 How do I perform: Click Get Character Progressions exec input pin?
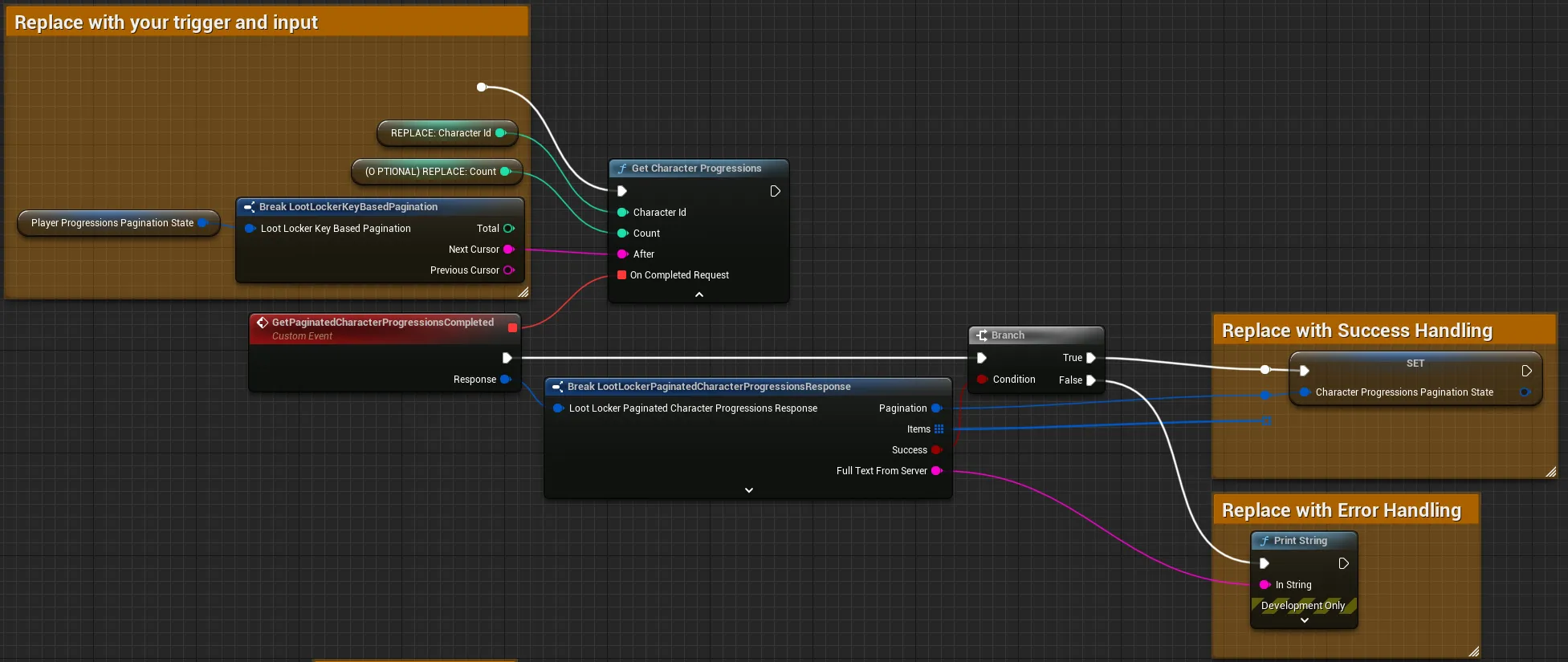coord(621,191)
